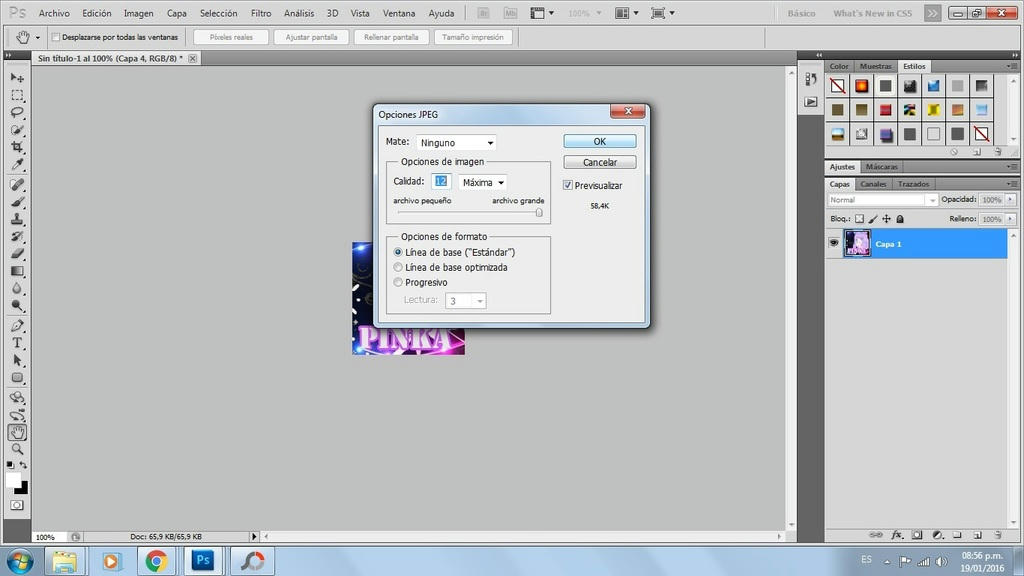
Task: Open the History panel icon
Action: click(810, 80)
